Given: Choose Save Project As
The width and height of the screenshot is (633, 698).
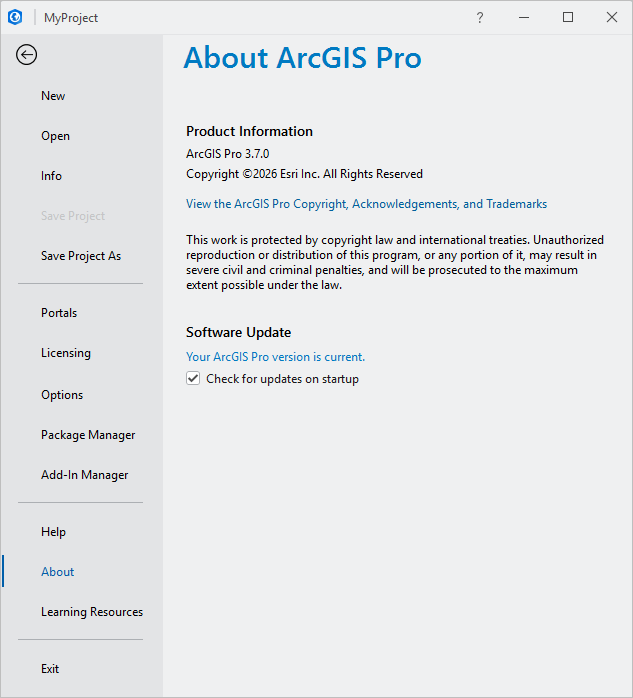Looking at the screenshot, I should point(81,256).
